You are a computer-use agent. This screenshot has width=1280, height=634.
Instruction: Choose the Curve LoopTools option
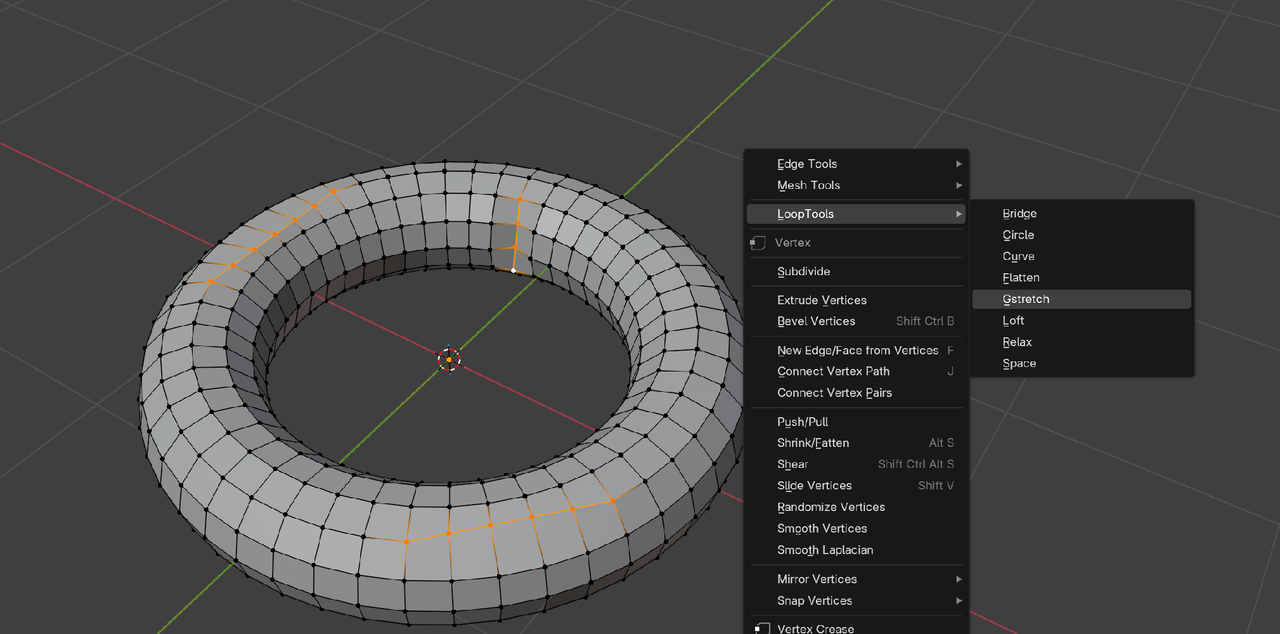point(1018,256)
